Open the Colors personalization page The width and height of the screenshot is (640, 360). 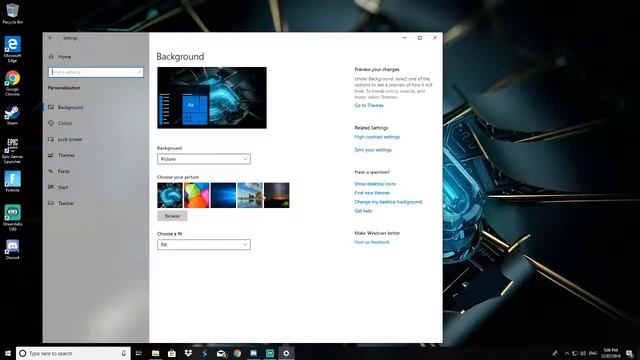coord(60,123)
